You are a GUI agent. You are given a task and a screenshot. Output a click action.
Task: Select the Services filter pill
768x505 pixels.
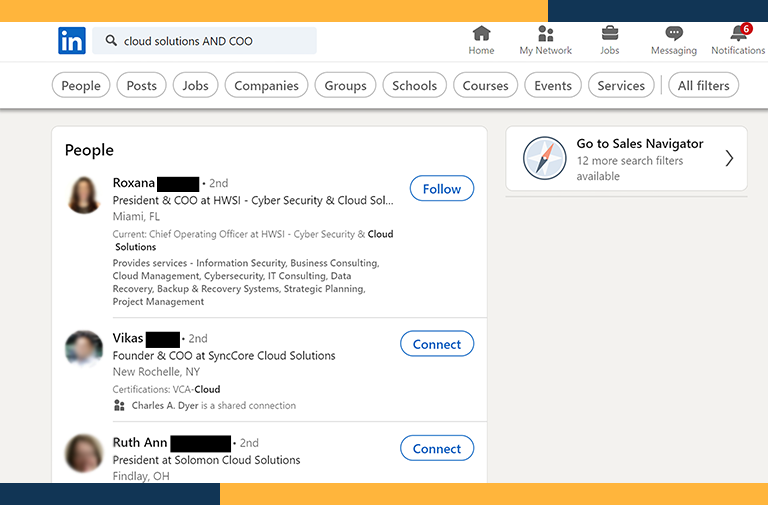(x=621, y=85)
